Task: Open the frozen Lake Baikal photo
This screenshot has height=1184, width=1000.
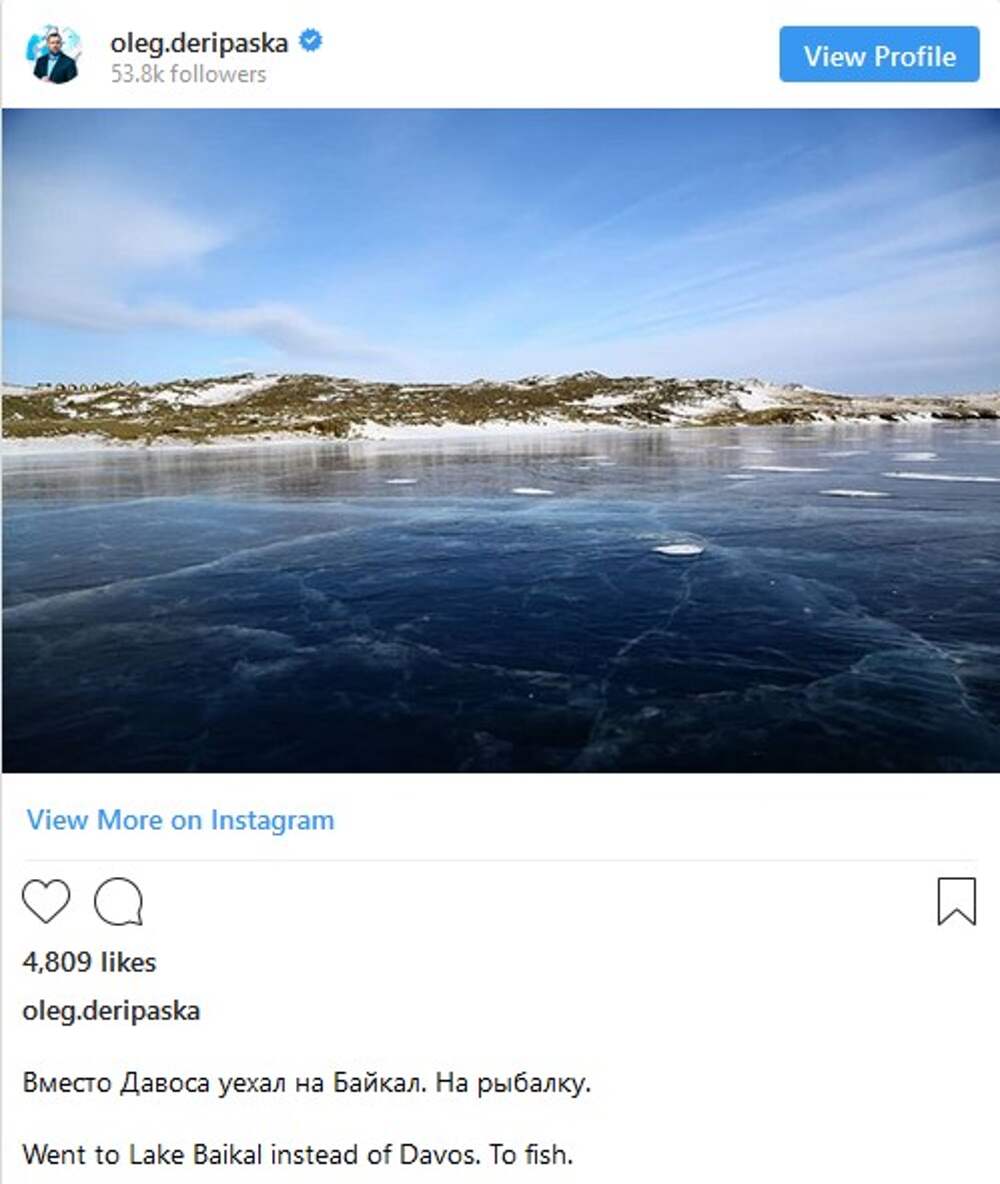Action: tap(500, 440)
